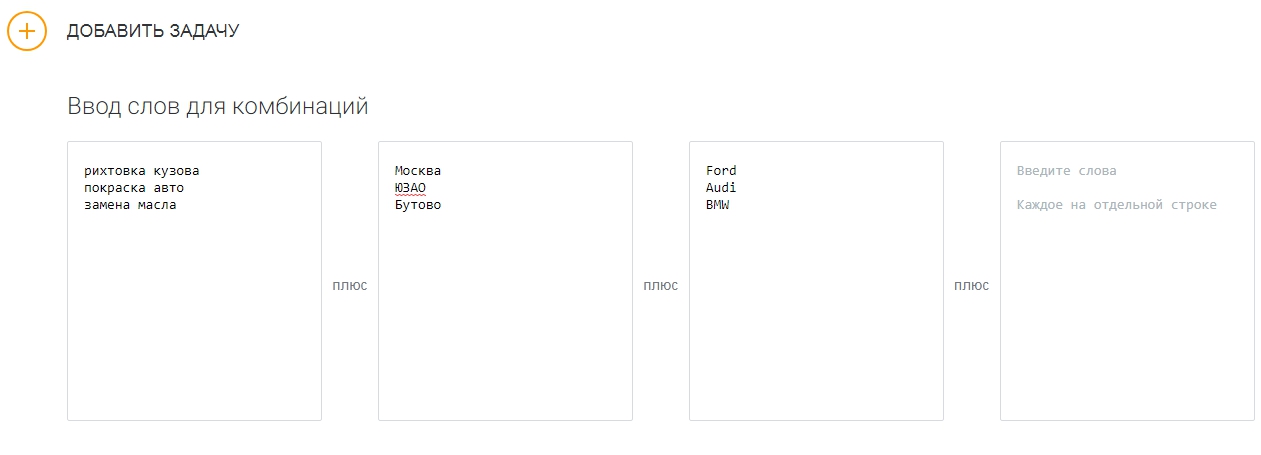Focus the empty "Введите слова" text box
The image size is (1261, 455).
click(1127, 300)
